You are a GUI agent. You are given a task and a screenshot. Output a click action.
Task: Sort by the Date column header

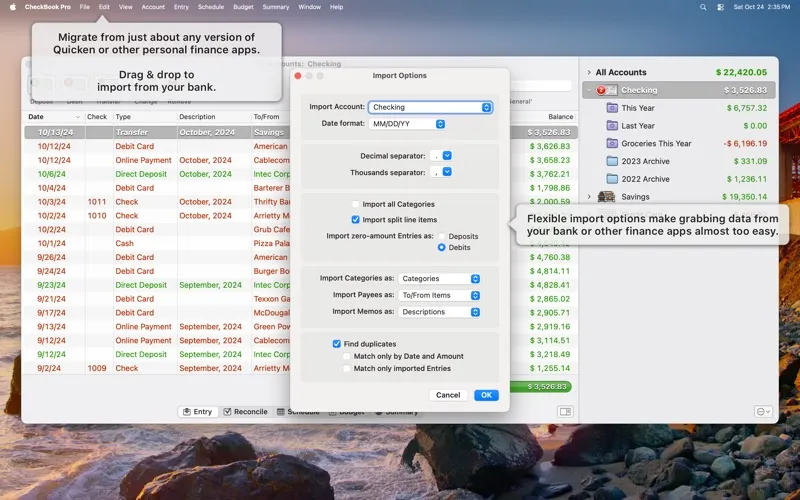click(55, 117)
